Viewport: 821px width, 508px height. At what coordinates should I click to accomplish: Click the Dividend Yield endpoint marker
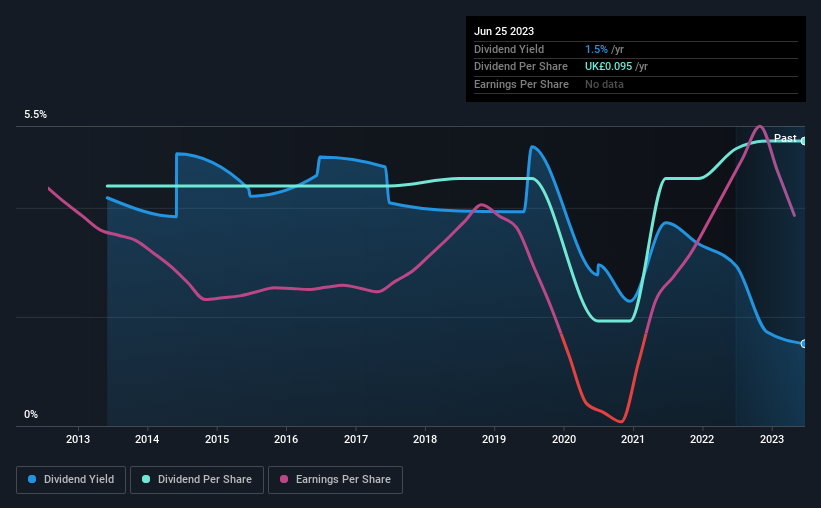[804, 344]
